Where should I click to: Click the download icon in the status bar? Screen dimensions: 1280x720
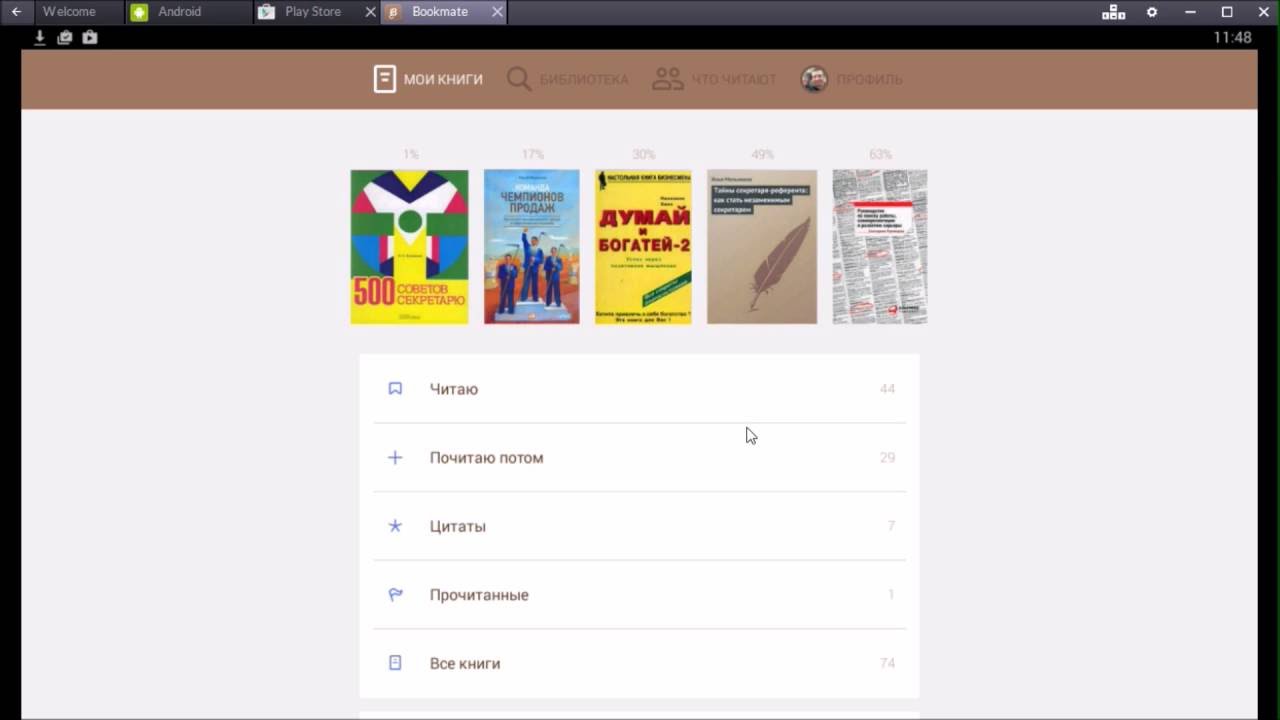(x=40, y=37)
